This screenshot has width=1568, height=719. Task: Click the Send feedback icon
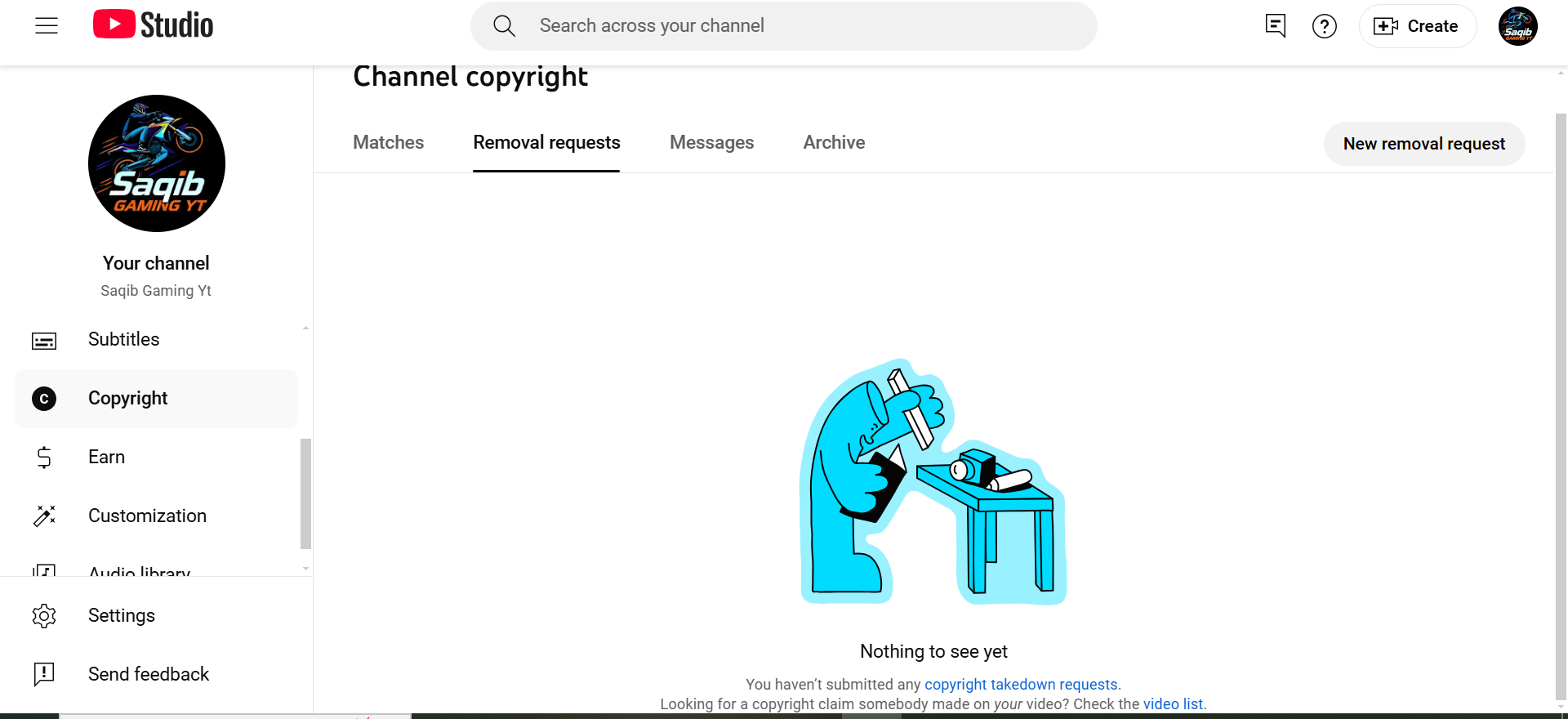(x=44, y=675)
